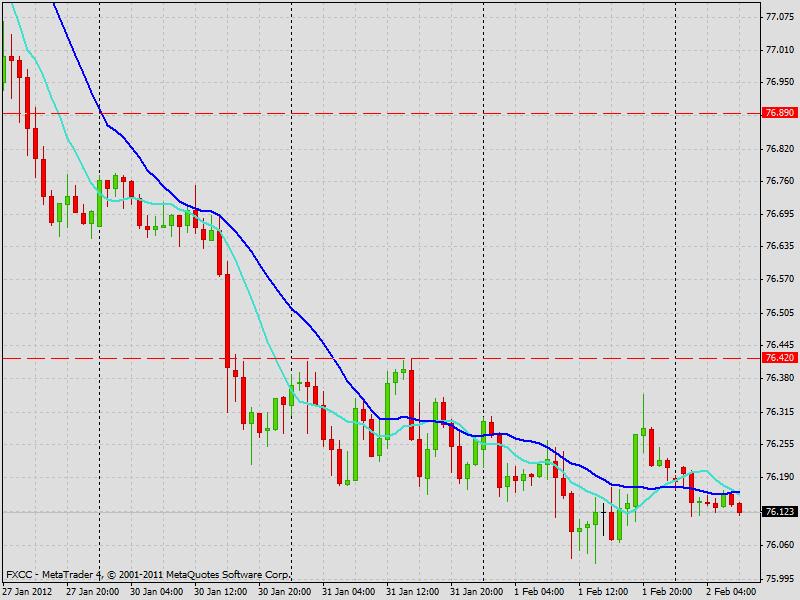Select the 76.060 price axis value
This screenshot has width=800, height=600.
(780, 544)
